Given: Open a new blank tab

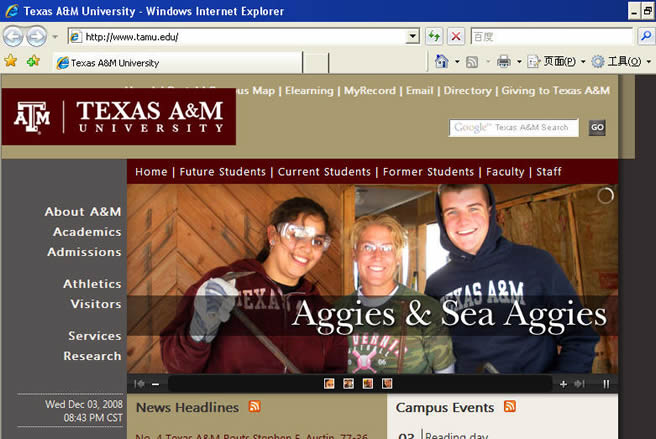Looking at the screenshot, I should (315, 63).
